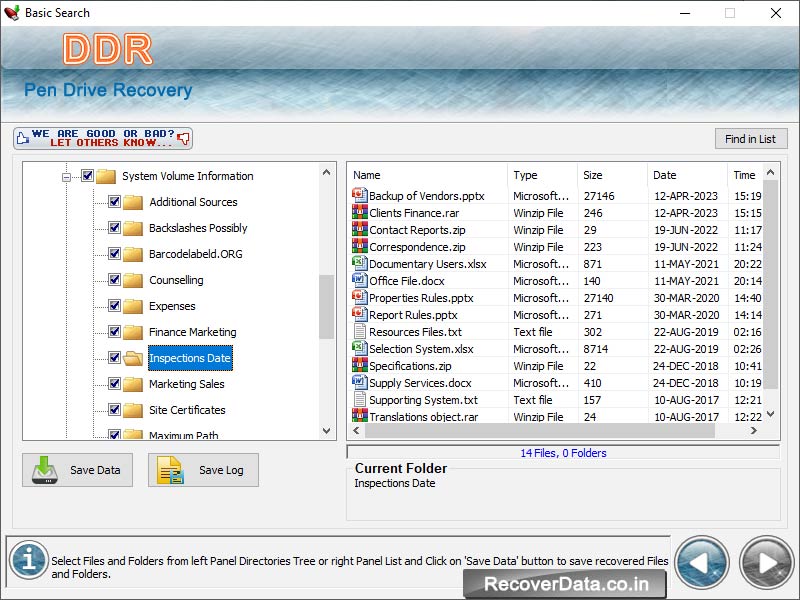This screenshot has height=600, width=800.
Task: Click the Excel icon beside Documentary Users.xlsx
Action: 359,264
